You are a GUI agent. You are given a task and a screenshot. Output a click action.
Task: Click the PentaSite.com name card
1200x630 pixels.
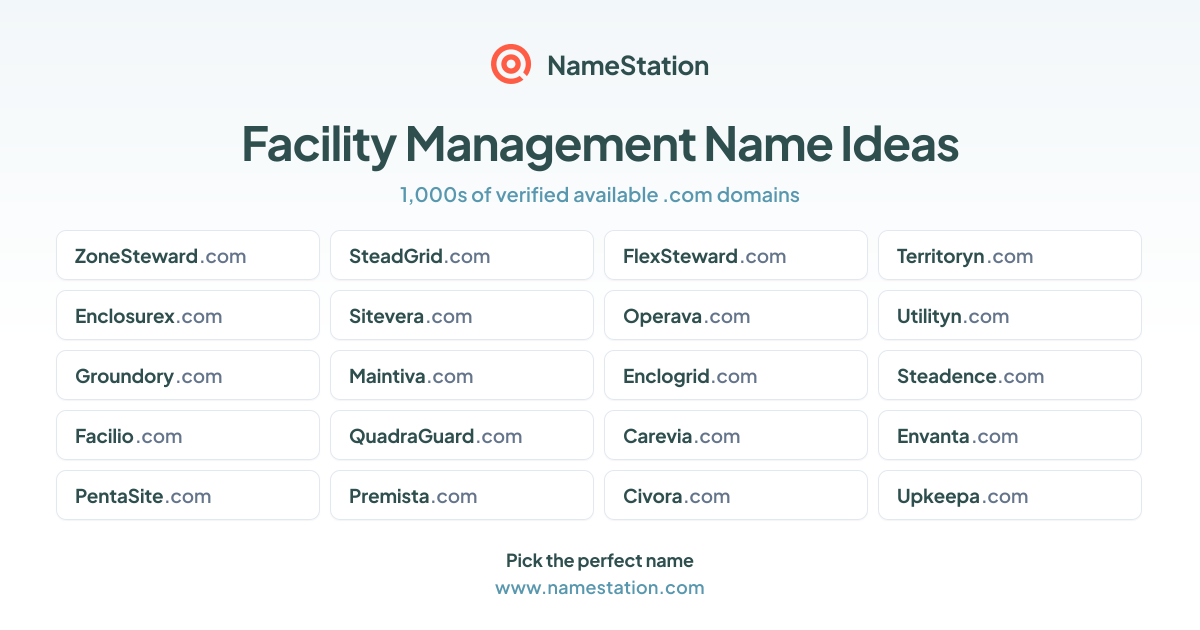tap(188, 496)
